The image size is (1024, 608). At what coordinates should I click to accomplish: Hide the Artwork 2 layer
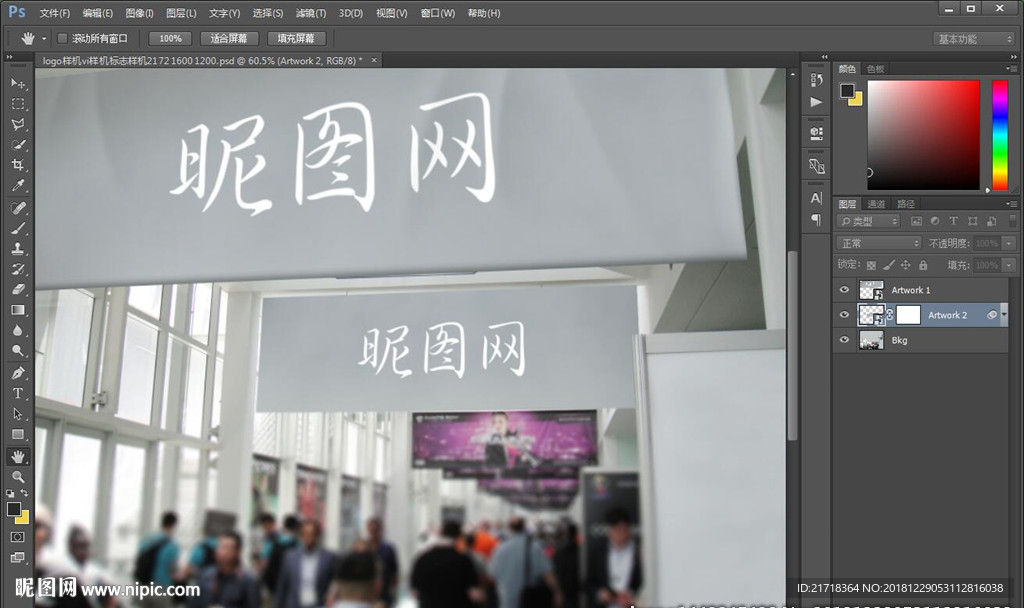point(844,315)
